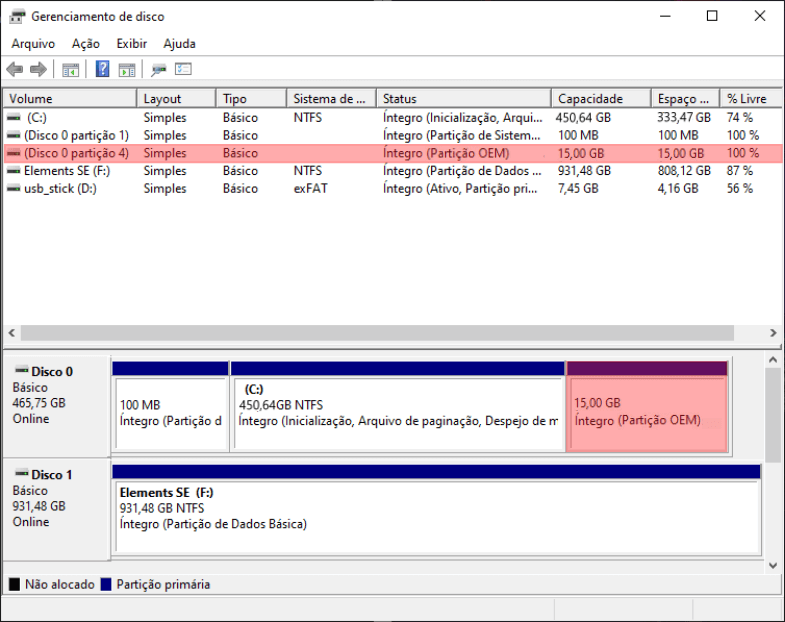This screenshot has height=622, width=785.
Task: Open Help via blue question mark icon
Action: pos(102,69)
